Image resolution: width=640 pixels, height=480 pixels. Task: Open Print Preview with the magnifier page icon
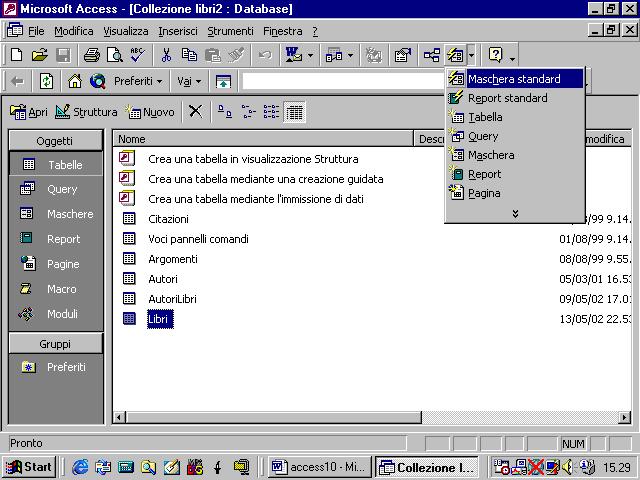[115, 55]
